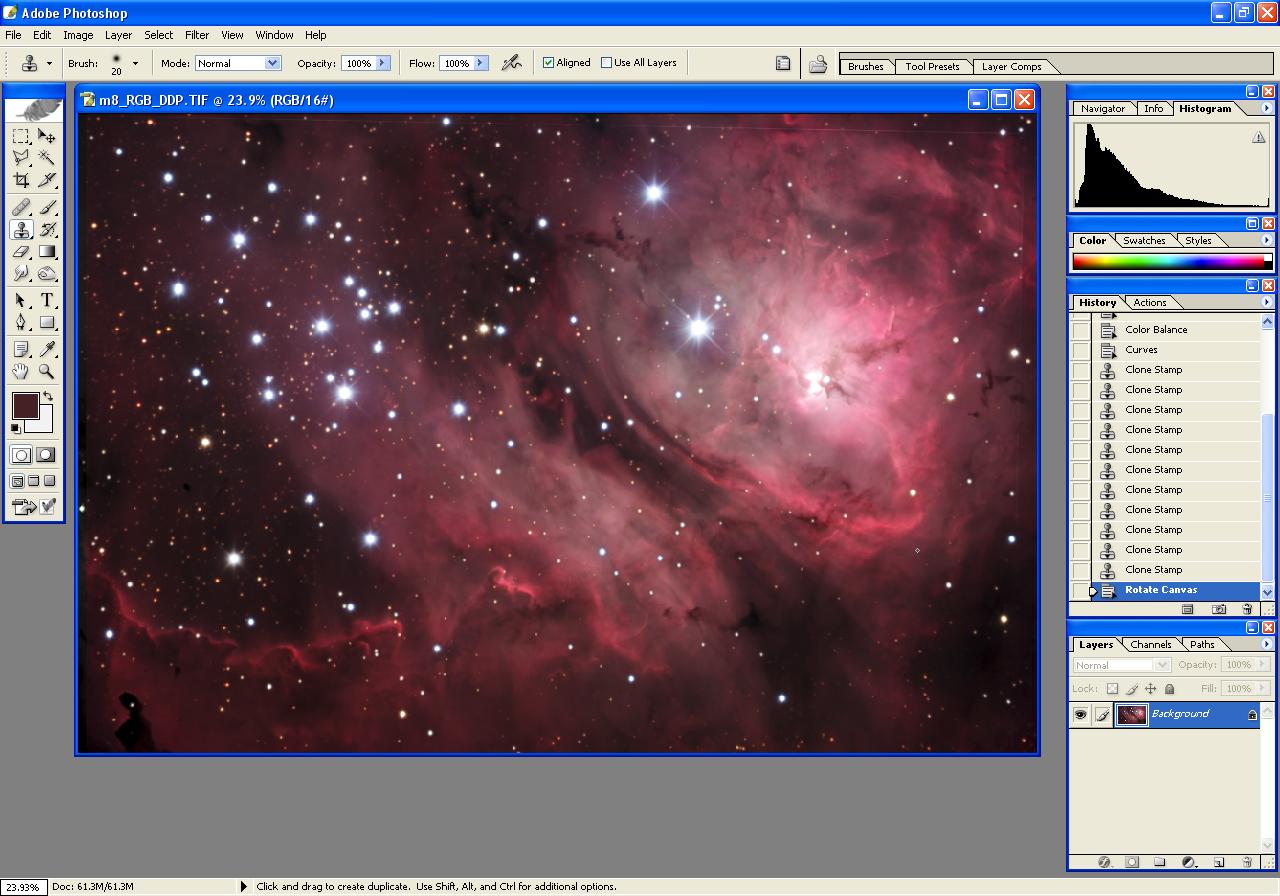Activate the Eyedropper tool
1280x896 pixels.
[x=46, y=348]
